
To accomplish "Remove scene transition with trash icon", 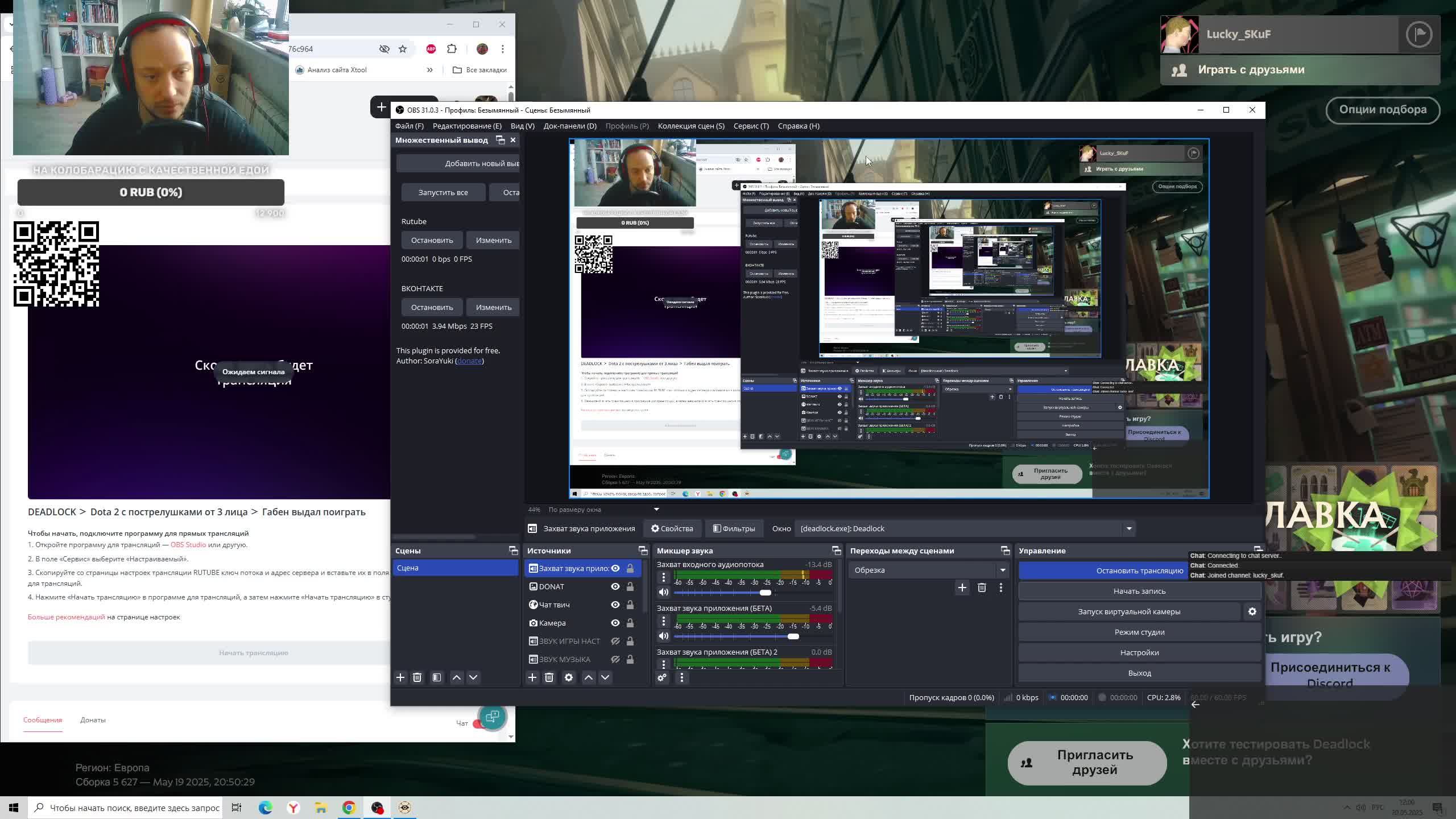I will [982, 588].
